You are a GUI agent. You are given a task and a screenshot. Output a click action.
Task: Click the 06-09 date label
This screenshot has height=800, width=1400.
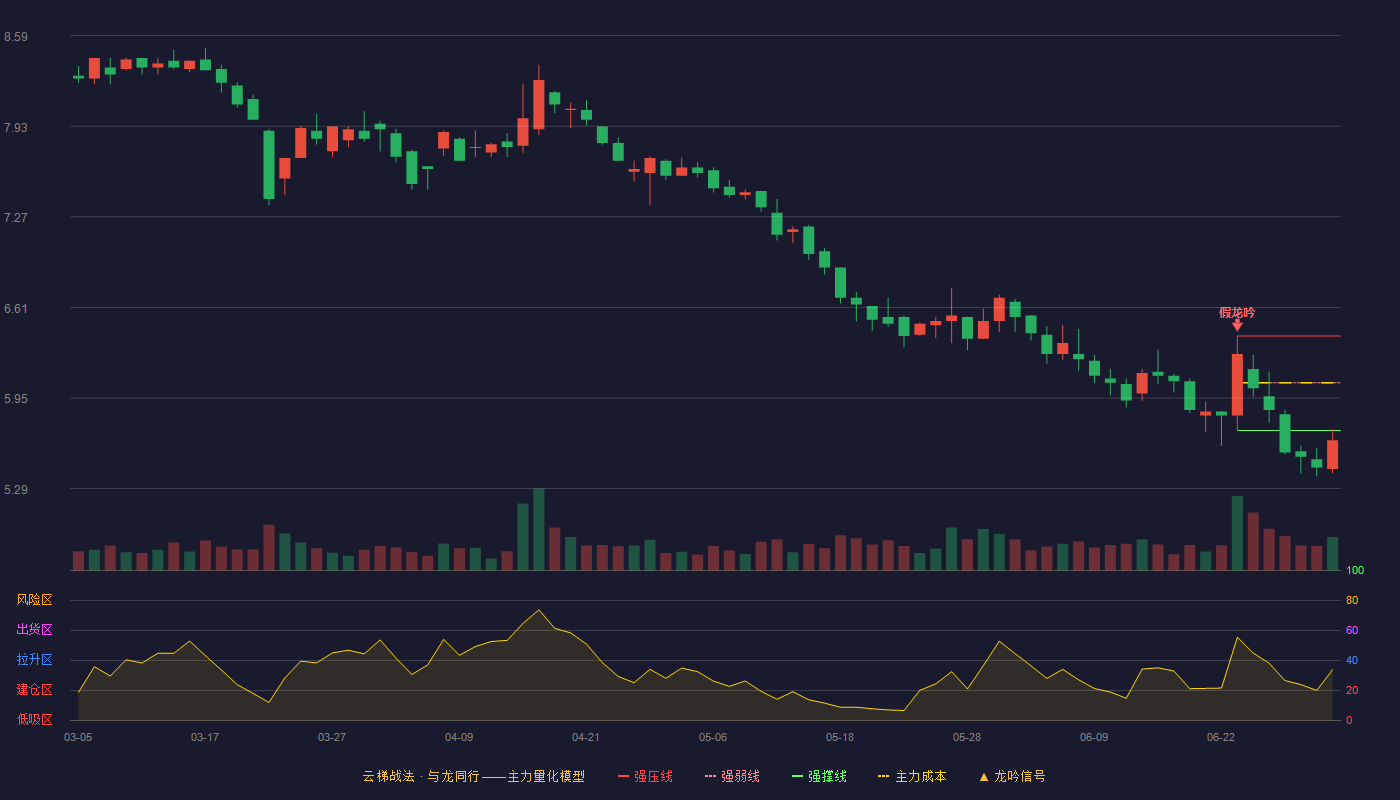1094,737
